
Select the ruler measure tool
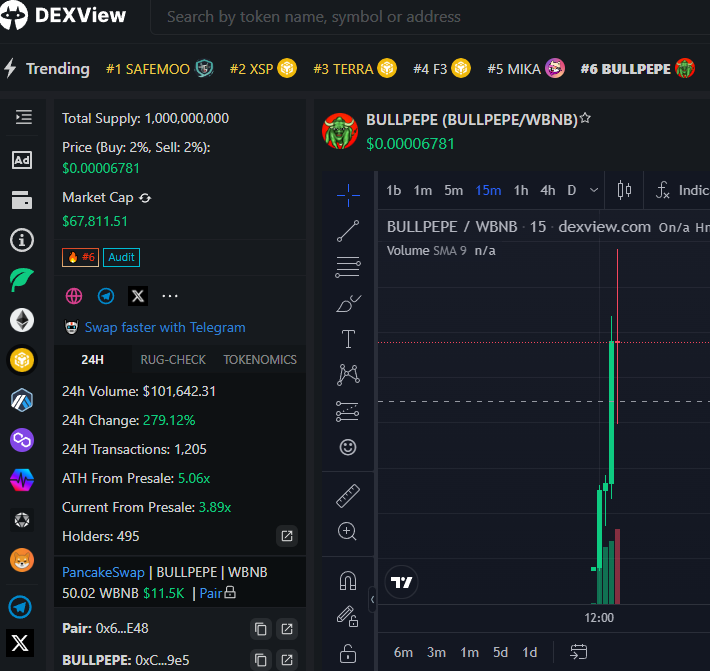[x=348, y=495]
